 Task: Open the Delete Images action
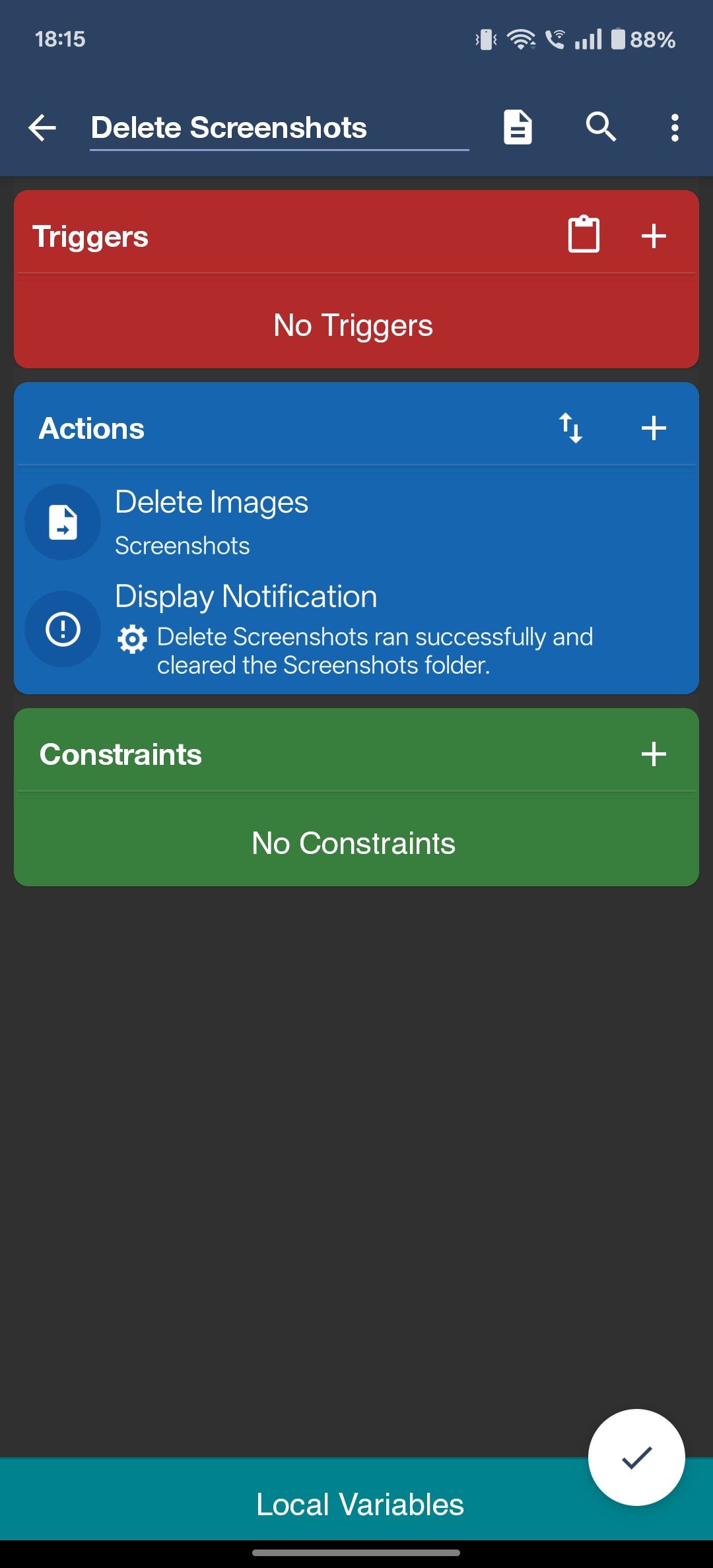point(356,521)
